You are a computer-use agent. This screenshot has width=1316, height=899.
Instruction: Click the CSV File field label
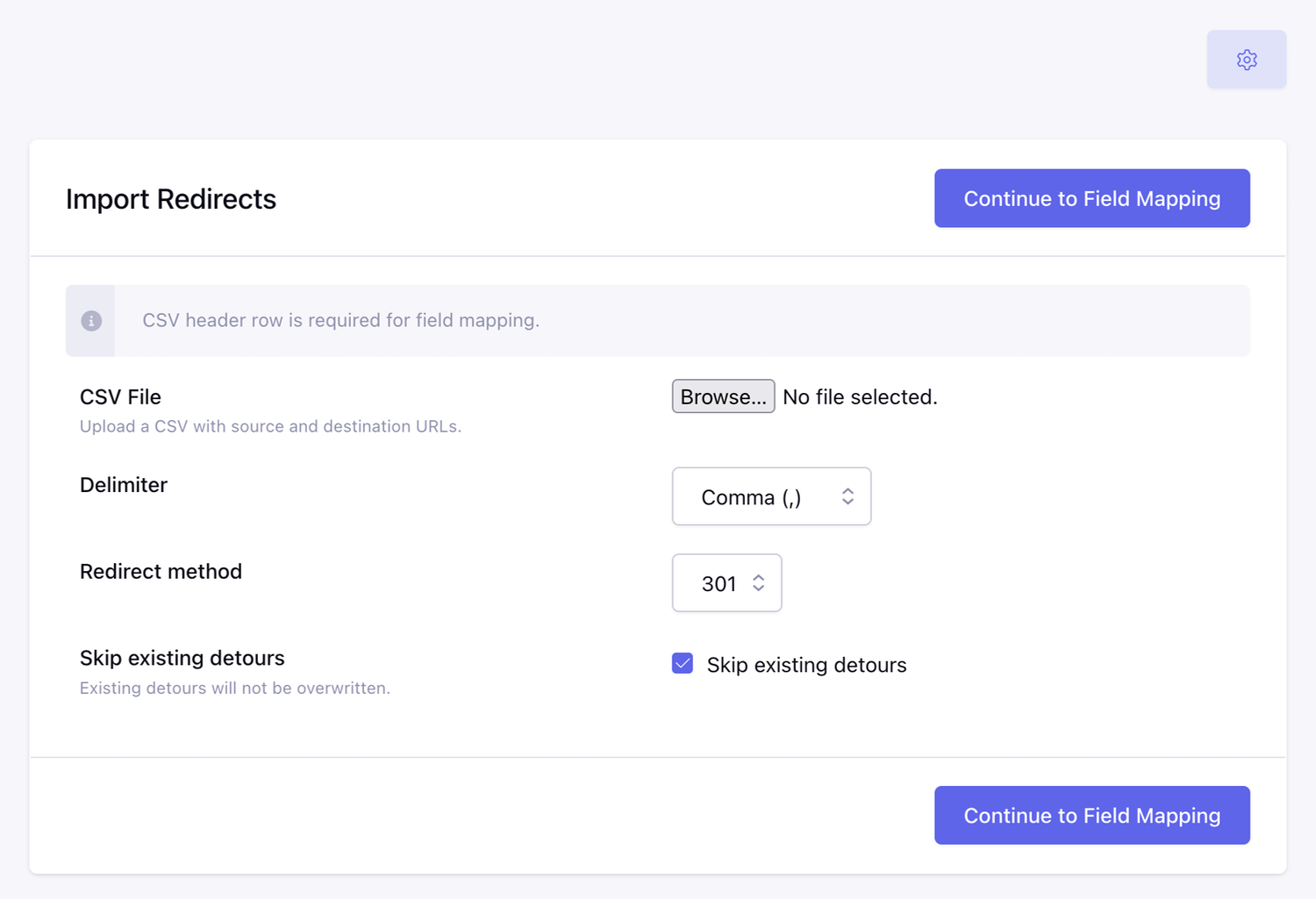[120, 397]
